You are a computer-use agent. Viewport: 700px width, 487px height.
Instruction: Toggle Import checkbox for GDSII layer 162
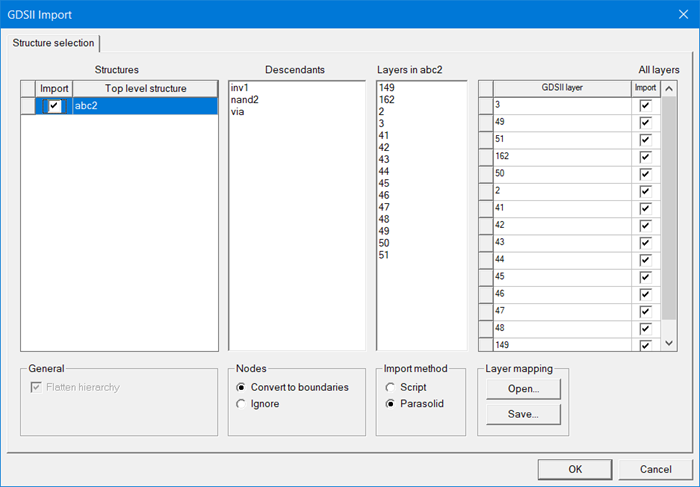[645, 157]
